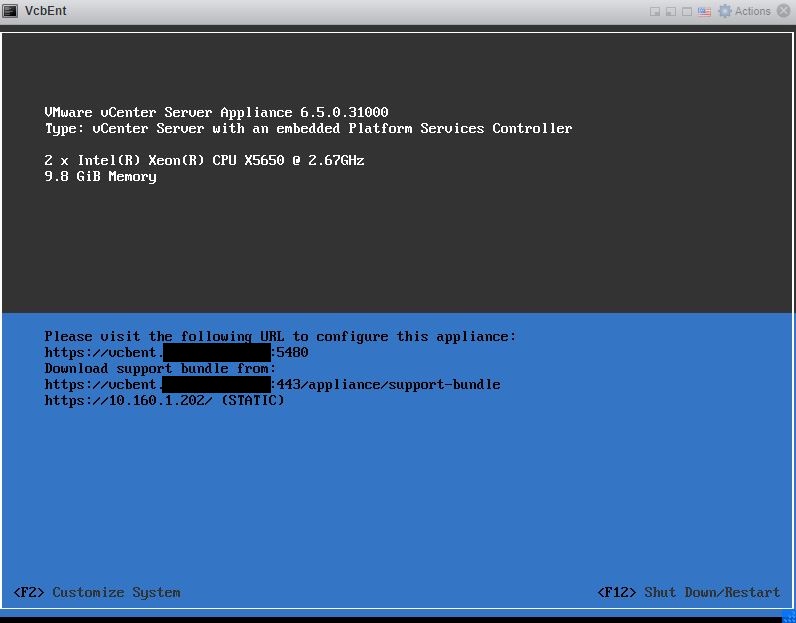Screen dimensions: 796x623
Task: Select F2 Customize System option
Action: coord(97,593)
